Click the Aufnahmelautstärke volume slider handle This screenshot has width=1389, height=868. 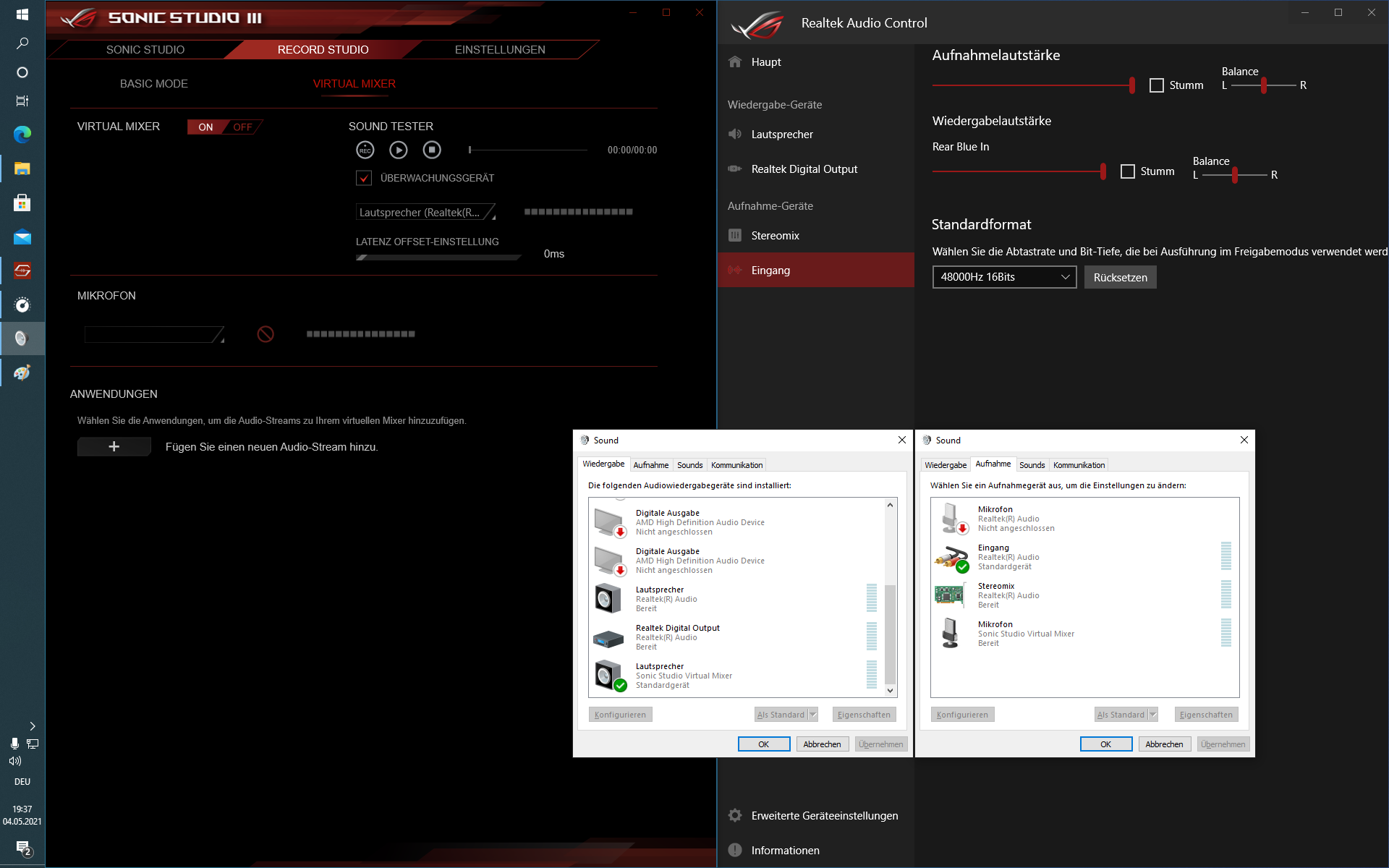click(1132, 85)
